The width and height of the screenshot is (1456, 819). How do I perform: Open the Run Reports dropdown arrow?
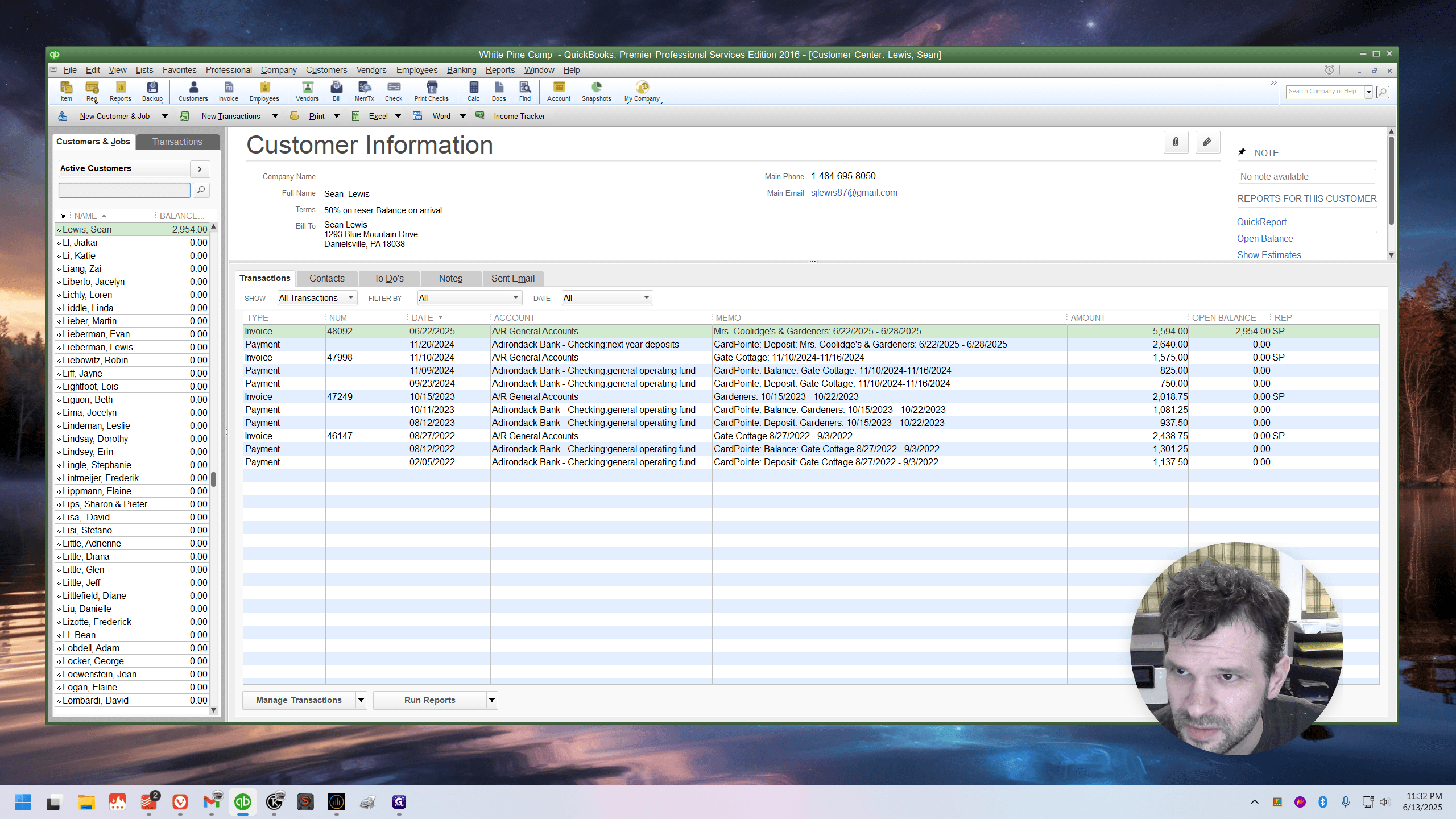click(x=492, y=700)
